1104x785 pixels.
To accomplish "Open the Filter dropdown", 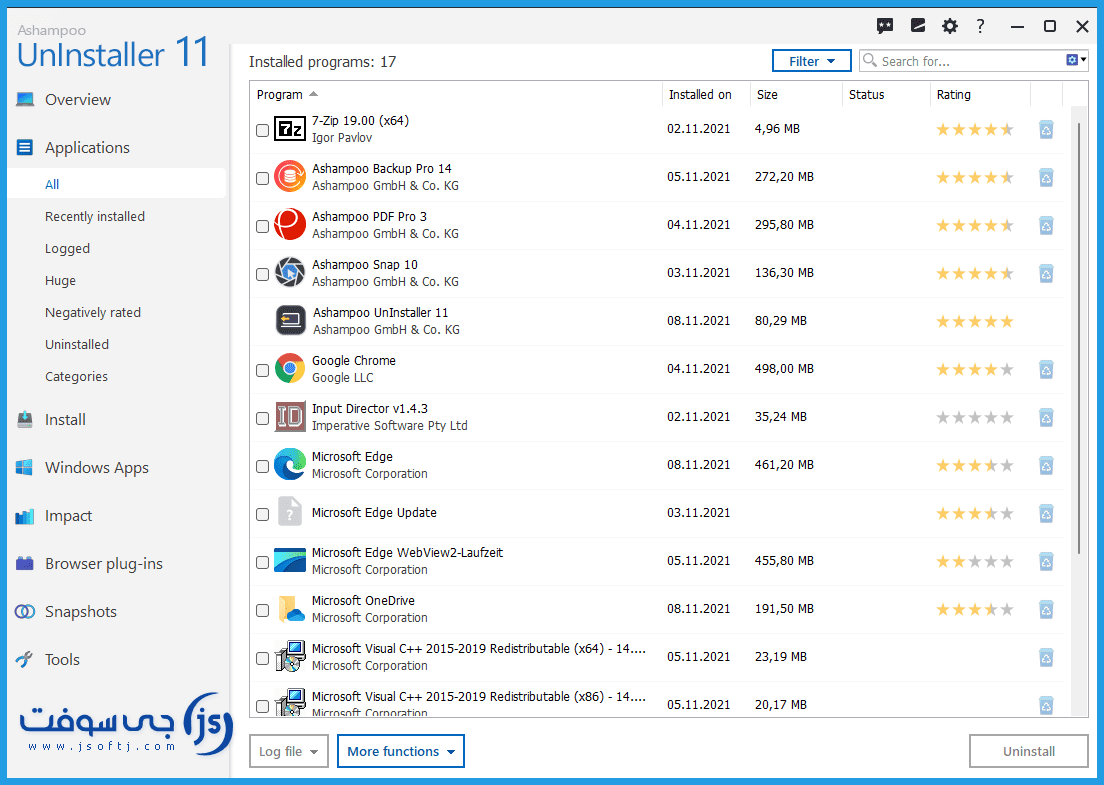I will point(812,61).
